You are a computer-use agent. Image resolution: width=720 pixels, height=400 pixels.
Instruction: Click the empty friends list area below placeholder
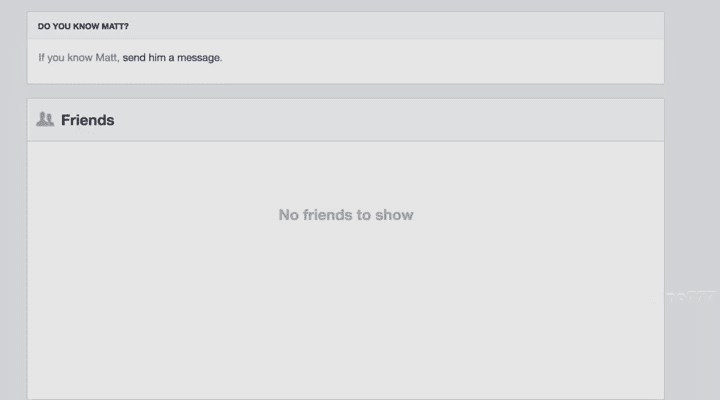point(346,312)
